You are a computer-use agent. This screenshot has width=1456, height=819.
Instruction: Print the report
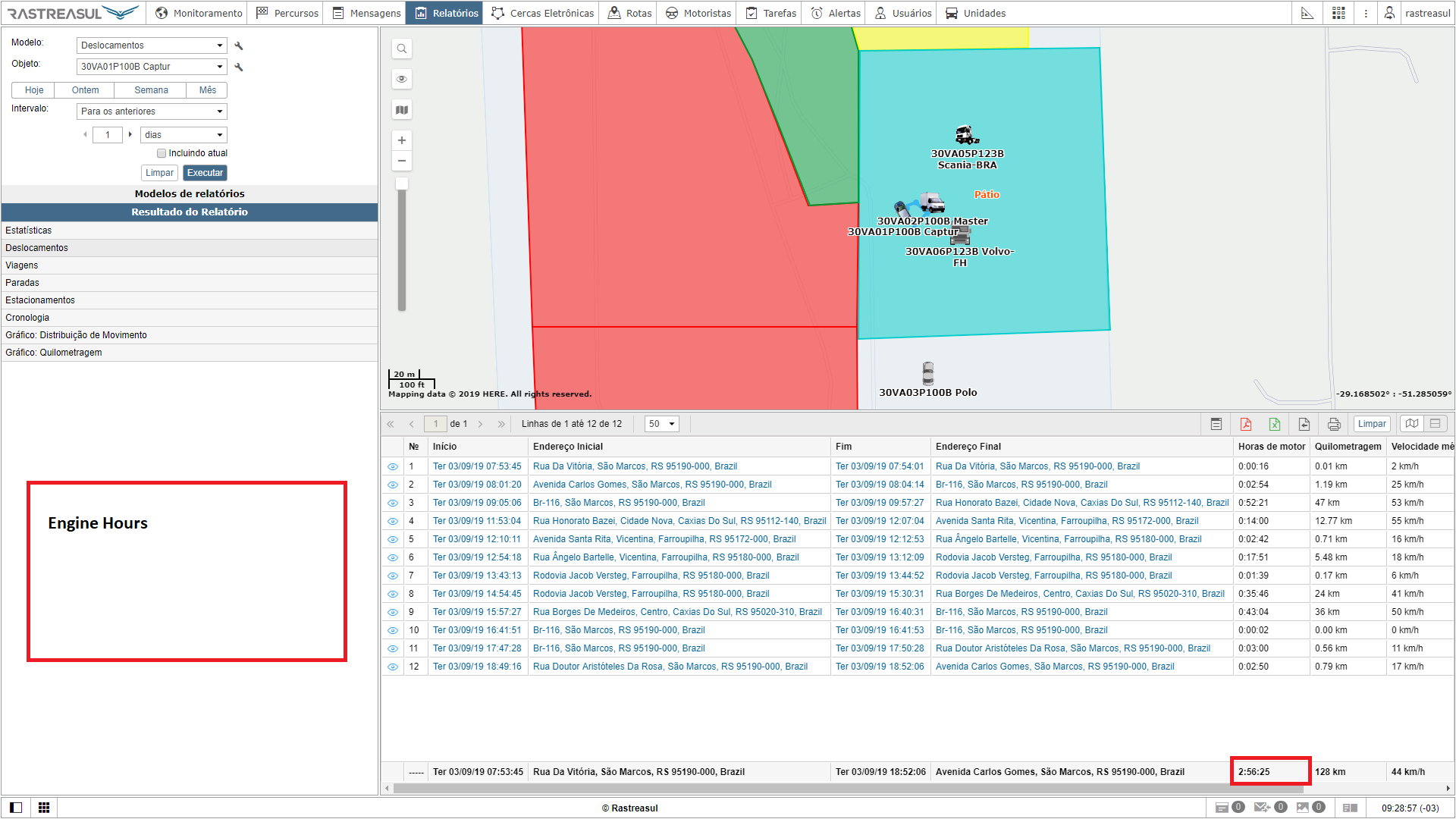point(1334,424)
